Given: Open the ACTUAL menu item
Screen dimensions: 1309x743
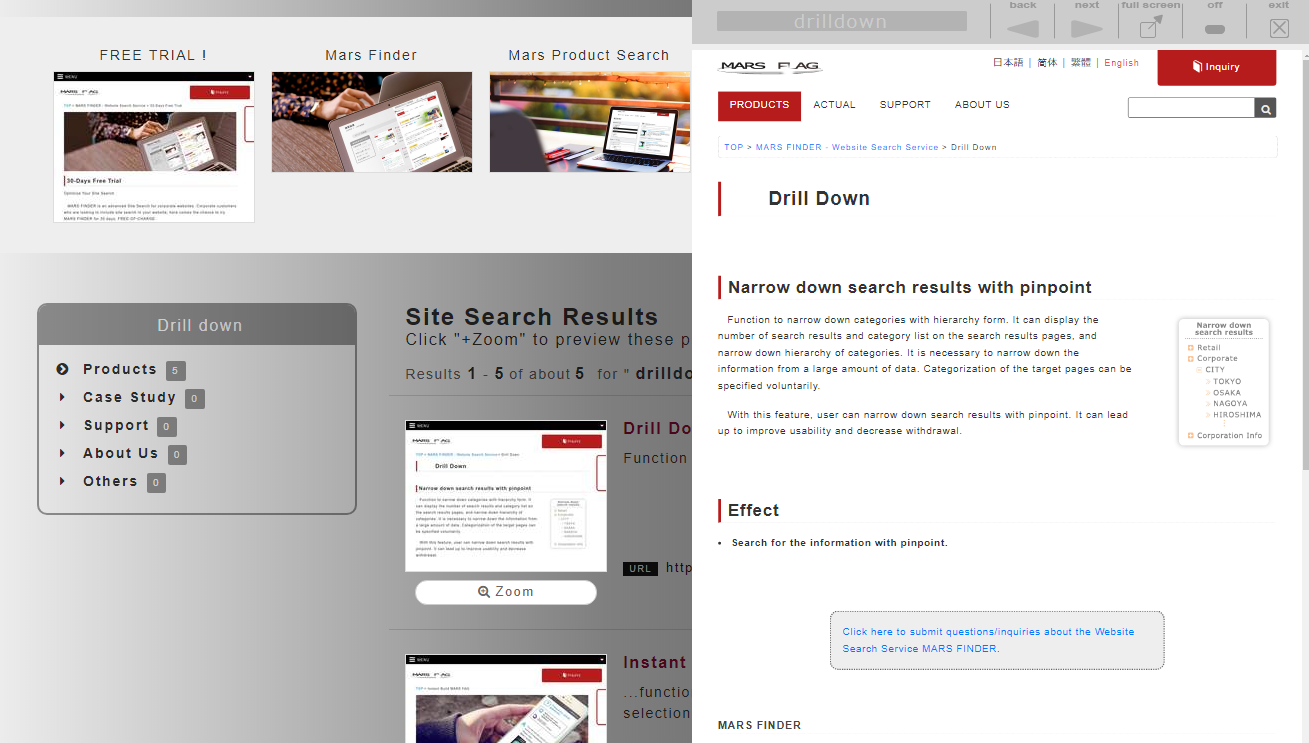Looking at the screenshot, I should click(x=834, y=105).
